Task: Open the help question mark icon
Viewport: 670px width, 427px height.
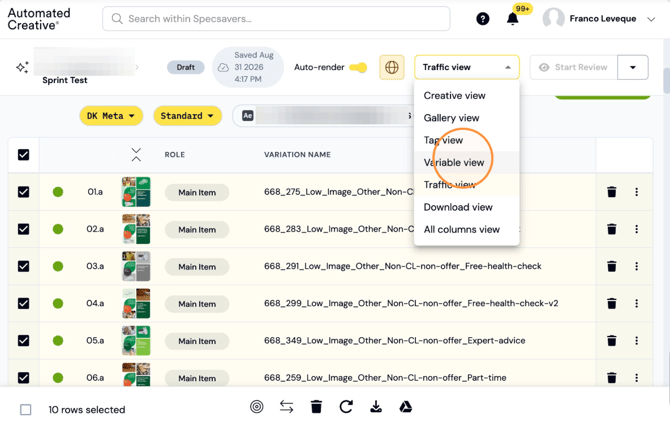Action: point(482,19)
